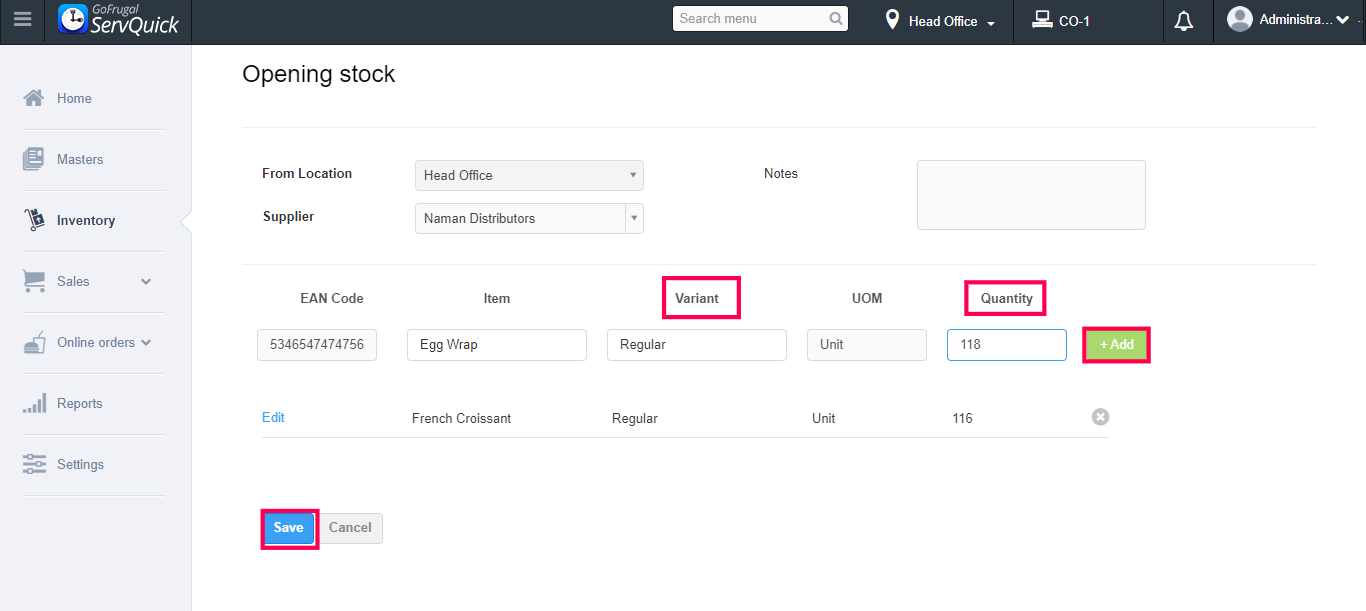The image size is (1366, 611).
Task: Open the From Location dropdown
Action: [x=632, y=175]
